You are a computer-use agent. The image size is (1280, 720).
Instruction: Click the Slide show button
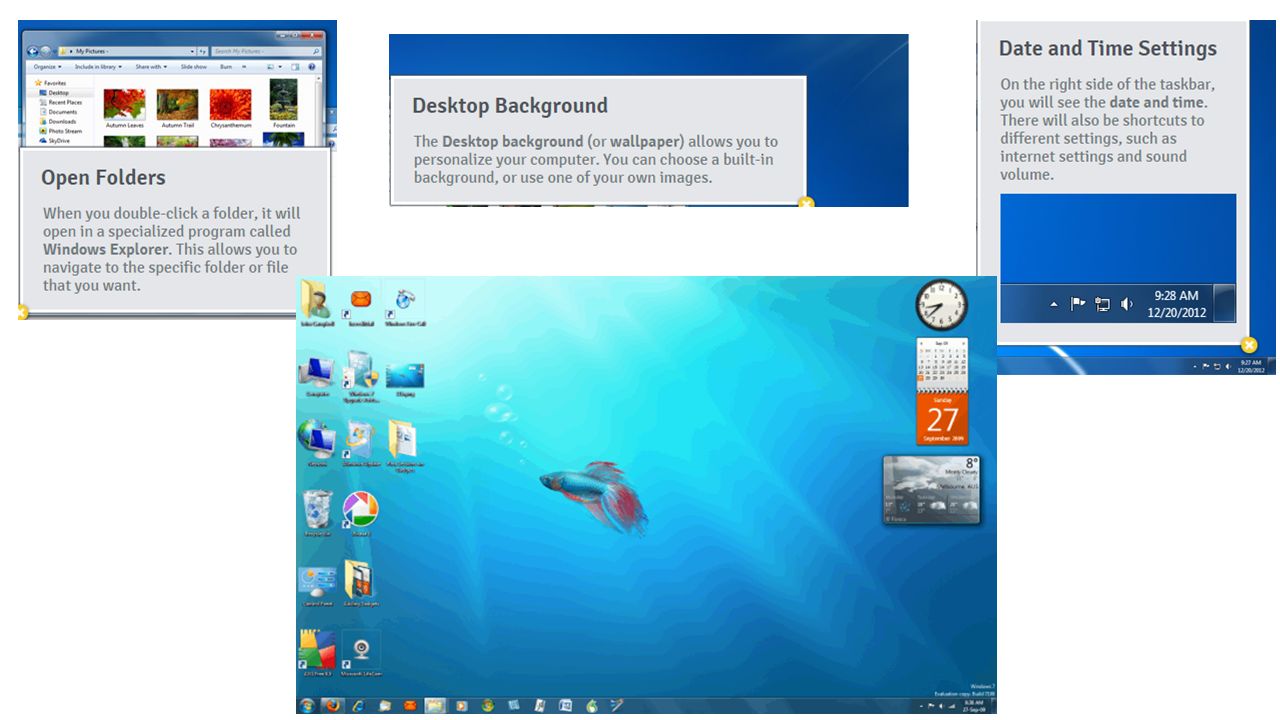tap(194, 67)
